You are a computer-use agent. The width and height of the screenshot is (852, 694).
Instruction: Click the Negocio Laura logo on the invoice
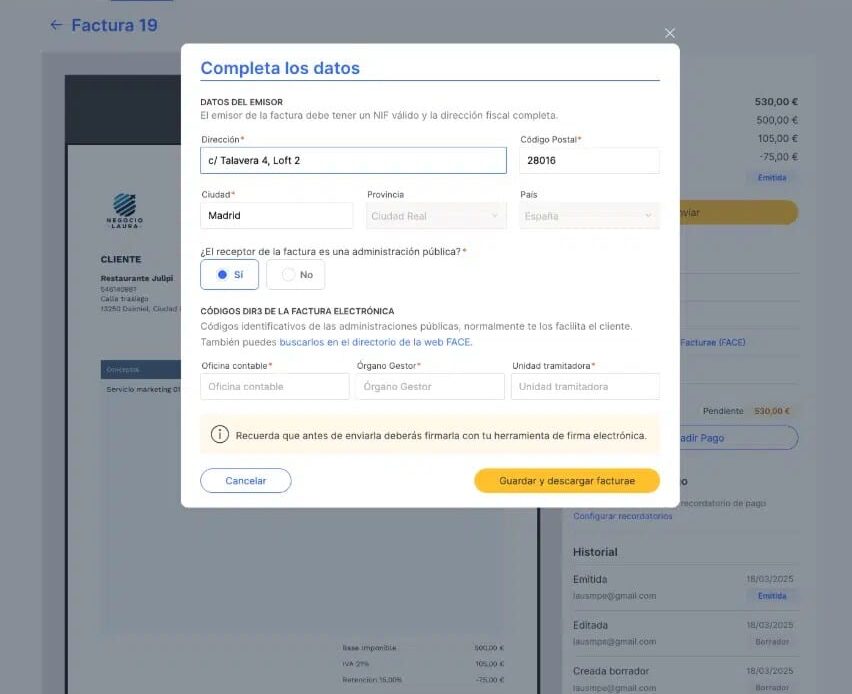tap(124, 211)
